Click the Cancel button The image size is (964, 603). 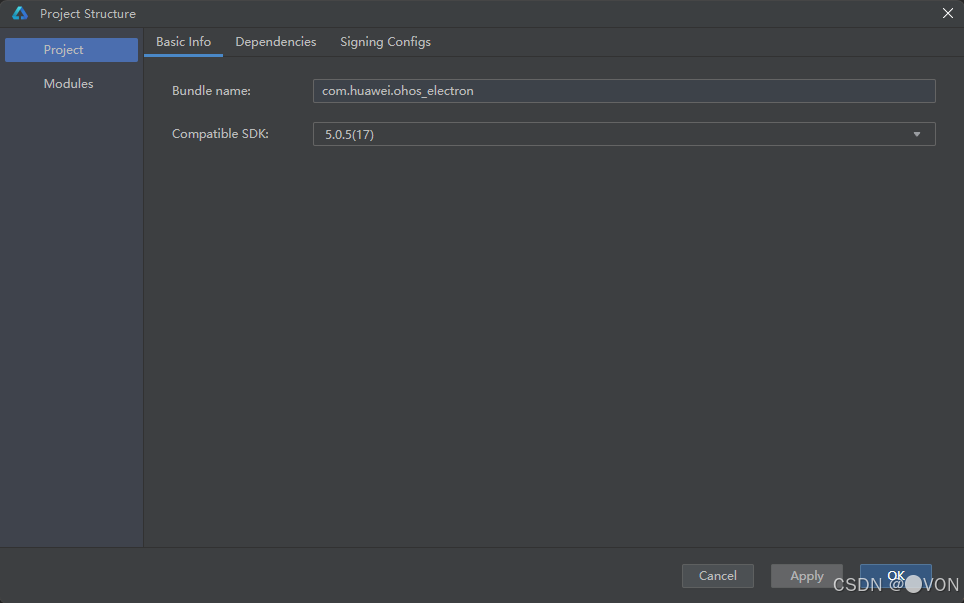pyautogui.click(x=717, y=576)
